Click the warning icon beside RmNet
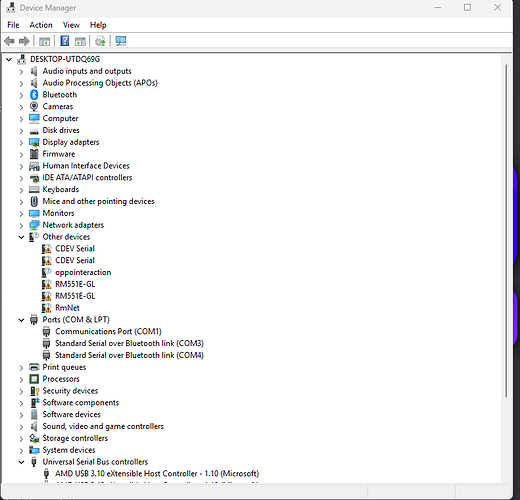This screenshot has height=500, width=520. (46, 308)
